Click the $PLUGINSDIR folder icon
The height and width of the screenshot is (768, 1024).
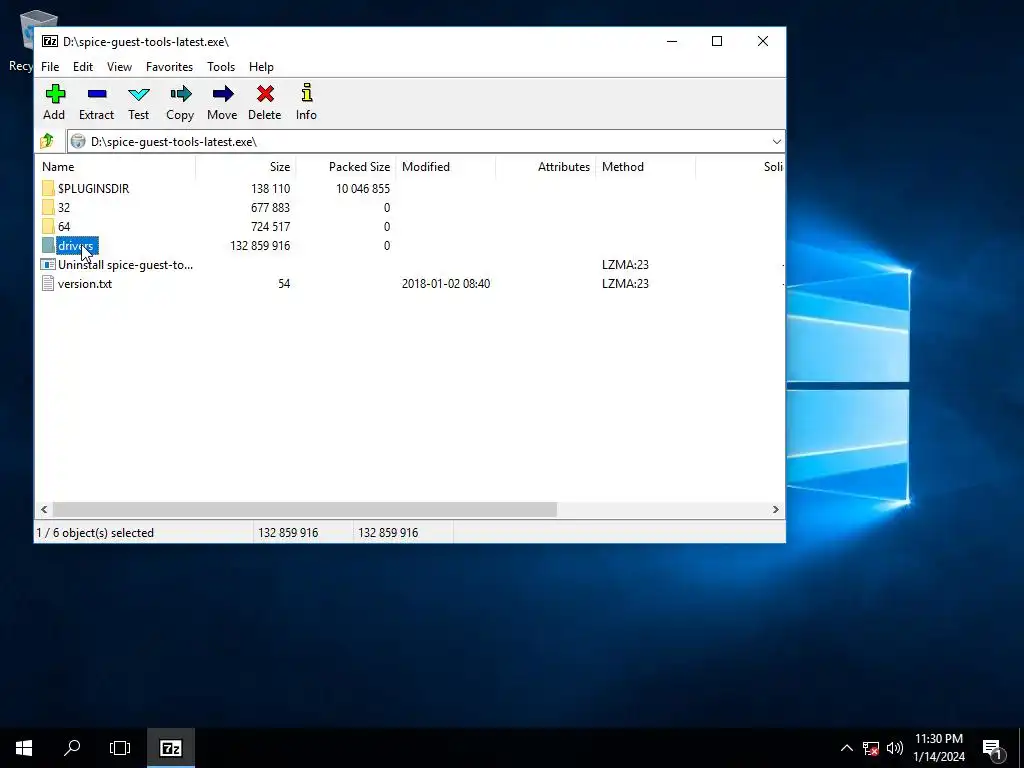point(48,189)
